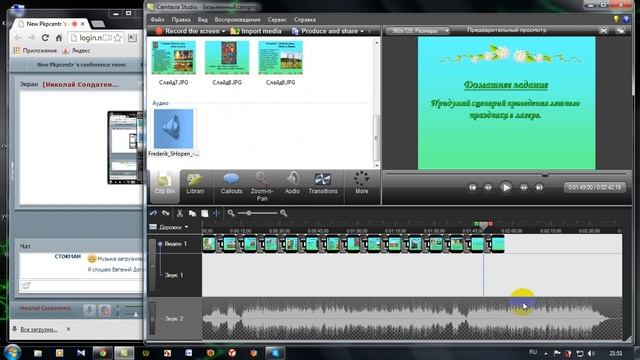Bookmark page with Chrome star icon
The height and width of the screenshot is (360, 640).
pyautogui.click(x=118, y=38)
